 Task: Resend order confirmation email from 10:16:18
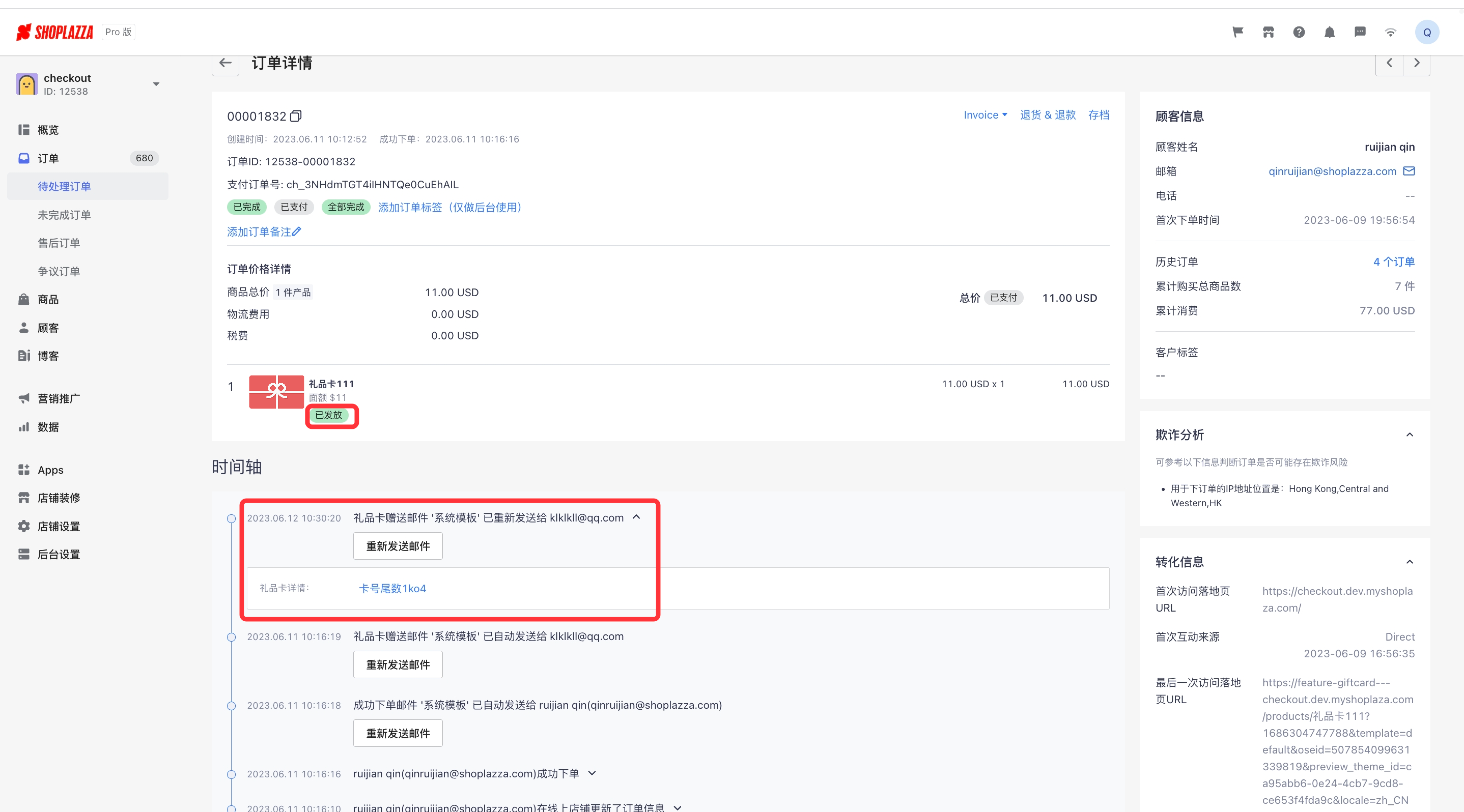[x=398, y=734]
